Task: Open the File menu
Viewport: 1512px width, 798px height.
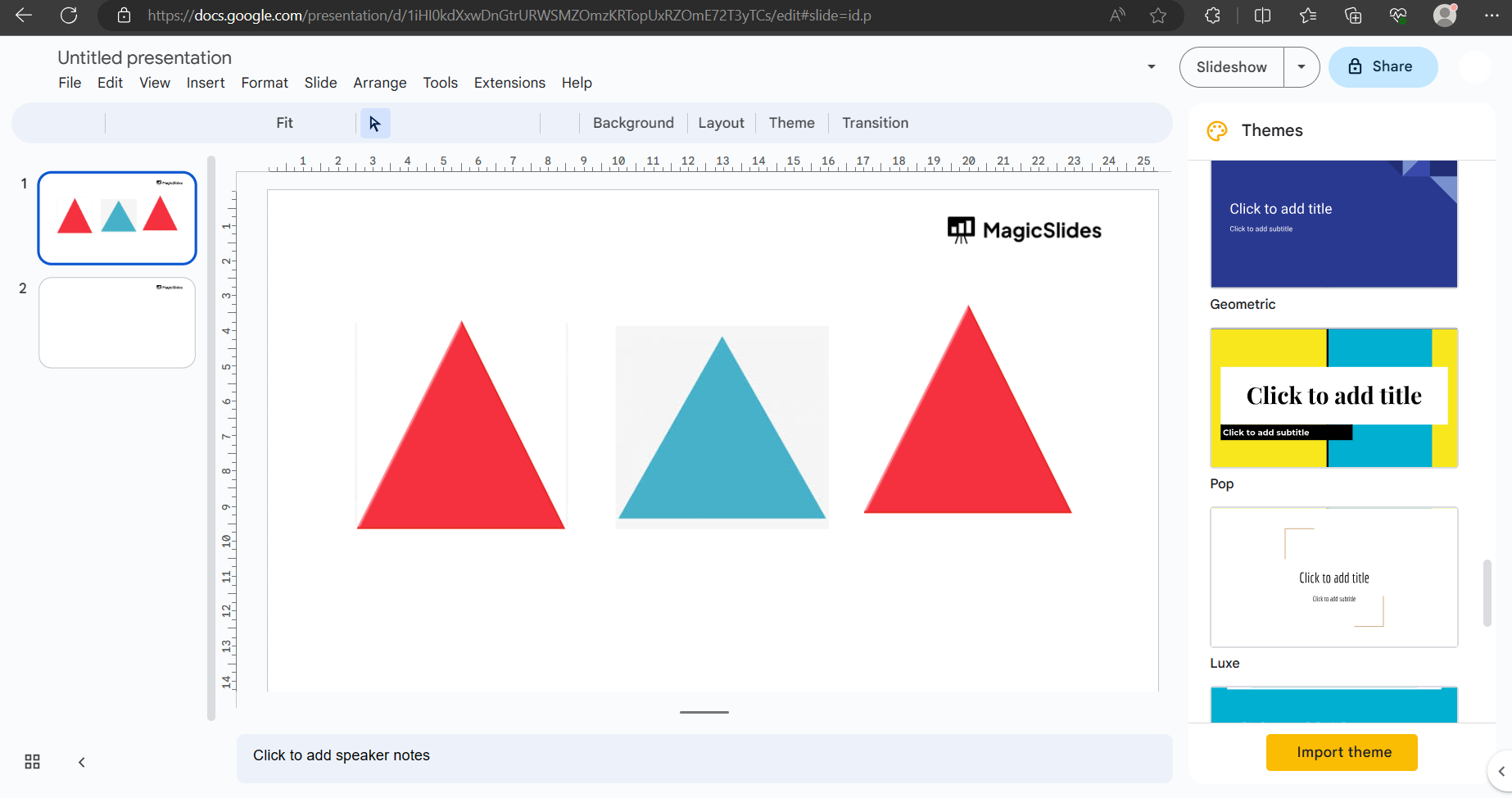Action: (70, 83)
